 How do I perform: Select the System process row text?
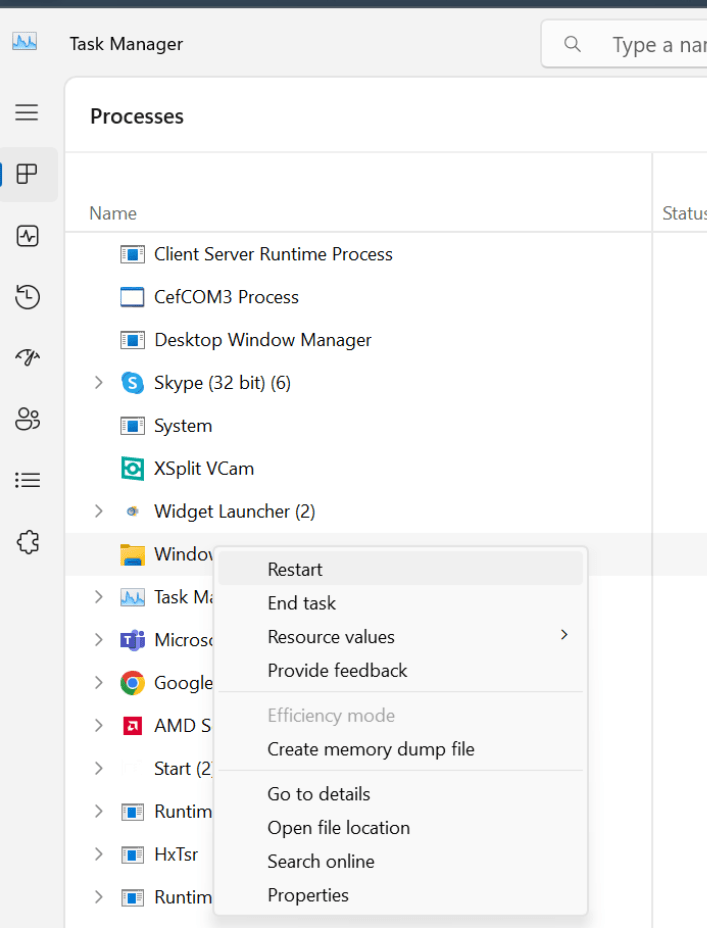(x=183, y=426)
